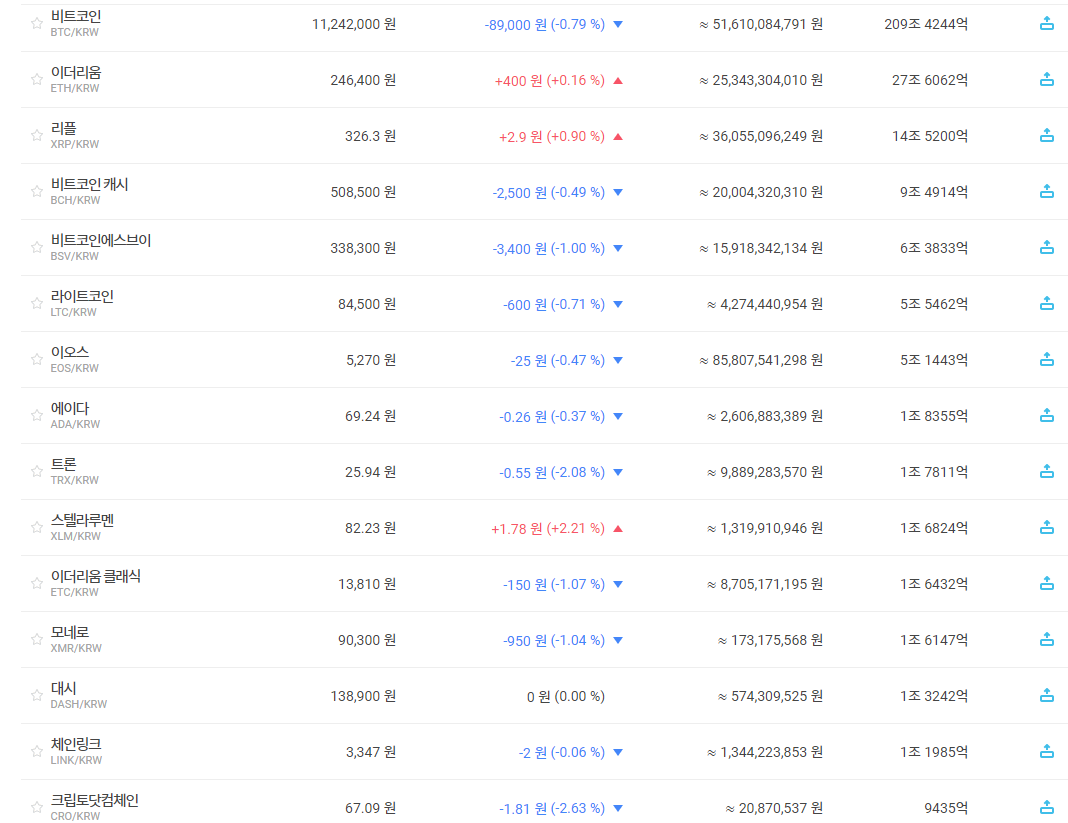
Task: Click the blue down arrow for Tron
Action: point(618,472)
